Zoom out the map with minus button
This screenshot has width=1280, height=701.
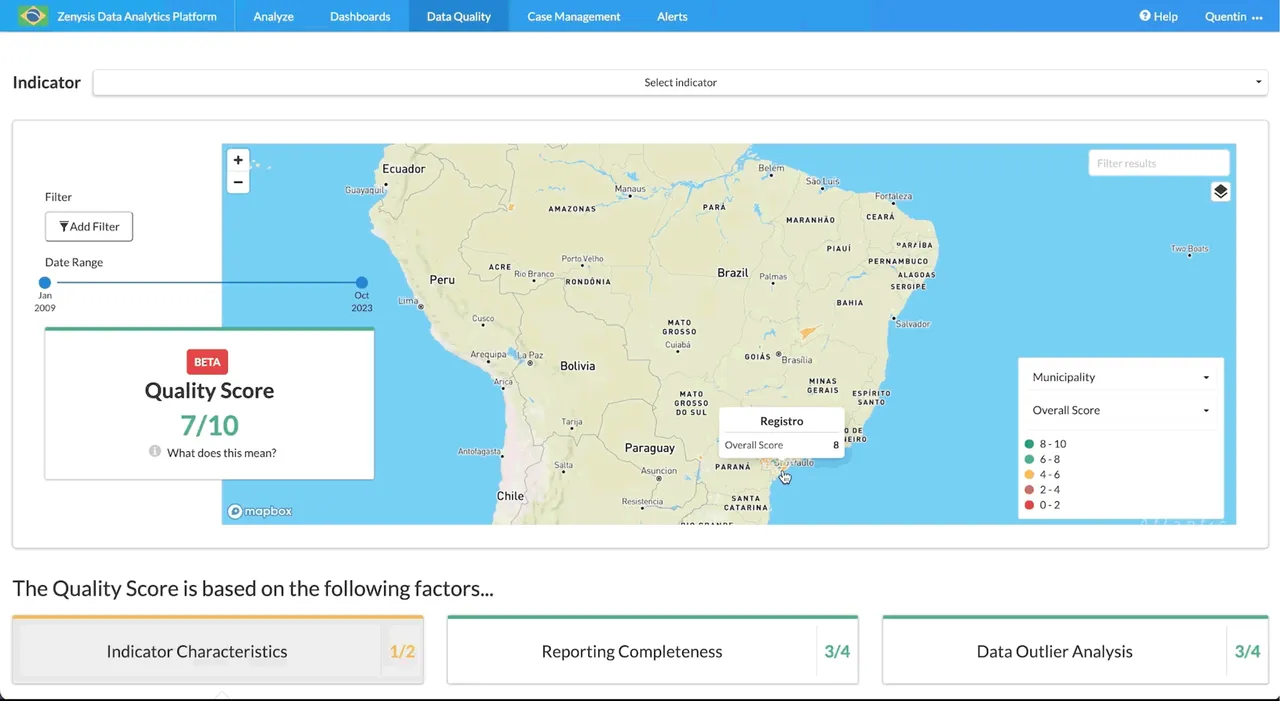(238, 182)
